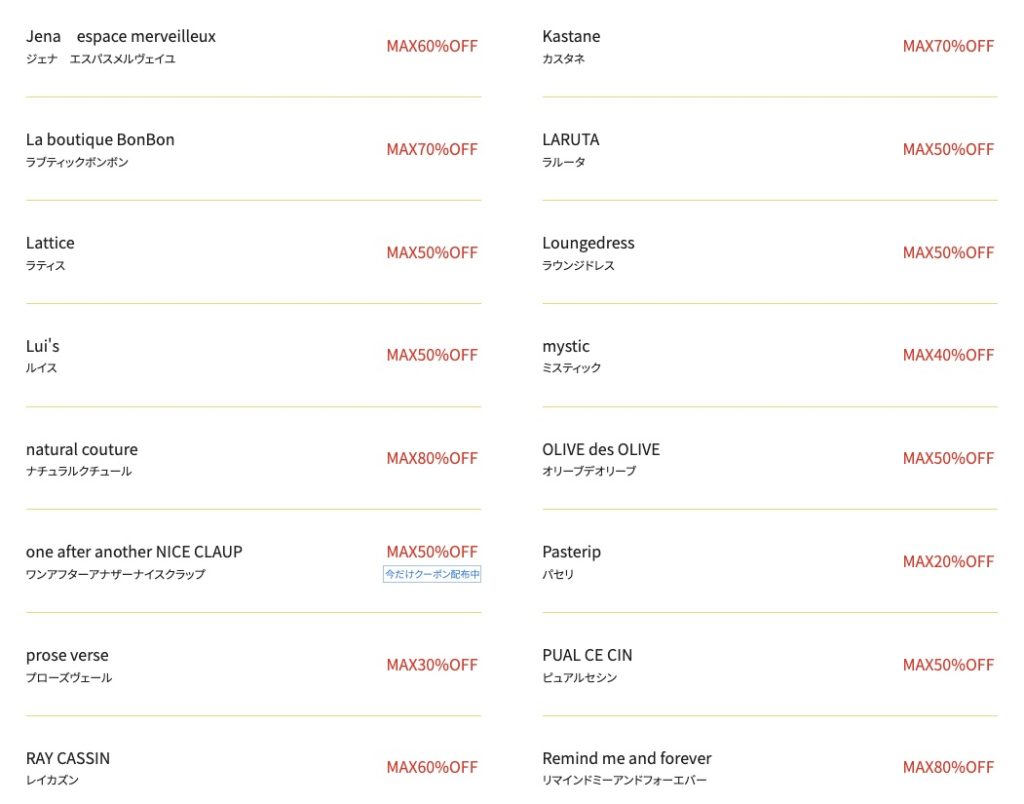Image resolution: width=1024 pixels, height=804 pixels.
Task: Select the Remind me and forever brand
Action: (x=627, y=759)
